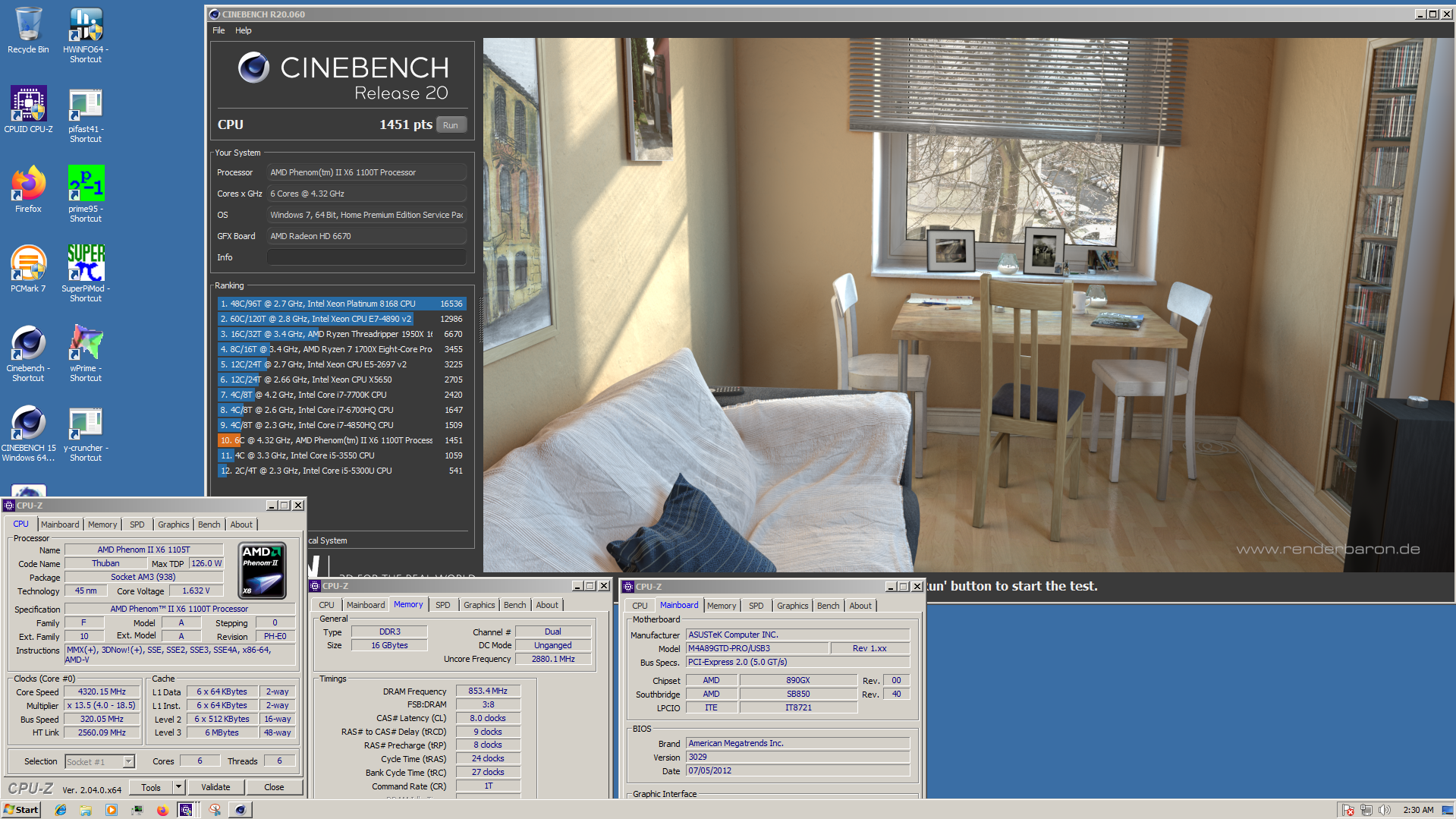Screen dimensions: 1456x819
Task: Click the Tools button in CPU-Z
Action: (151, 787)
